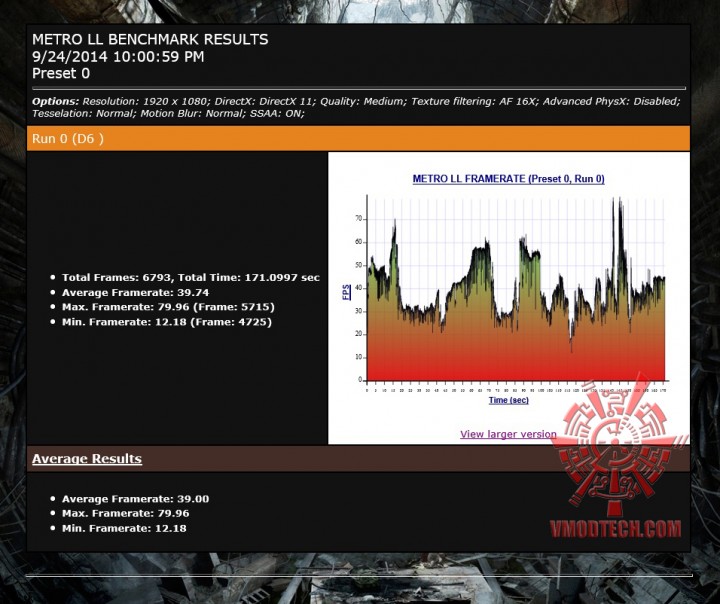Click the 'Time (sec)' axis label
This screenshot has width=720, height=604.
coord(508,400)
